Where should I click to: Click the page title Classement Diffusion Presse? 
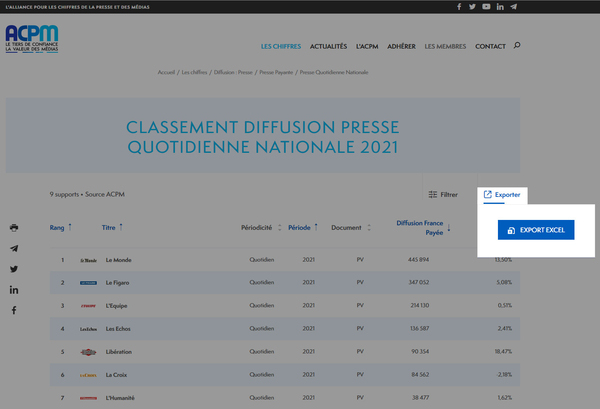[x=262, y=137]
